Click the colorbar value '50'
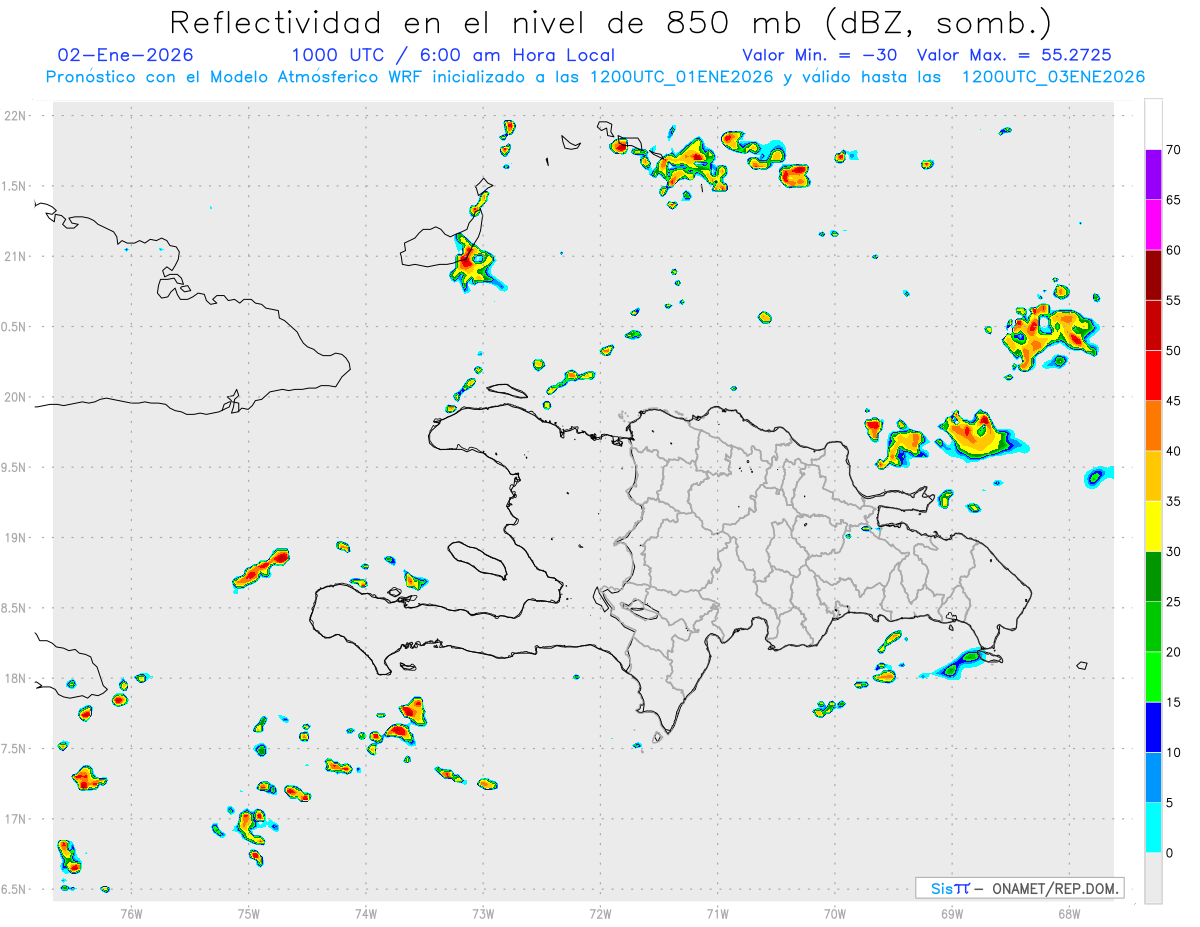The image size is (1200, 927). tap(1173, 351)
